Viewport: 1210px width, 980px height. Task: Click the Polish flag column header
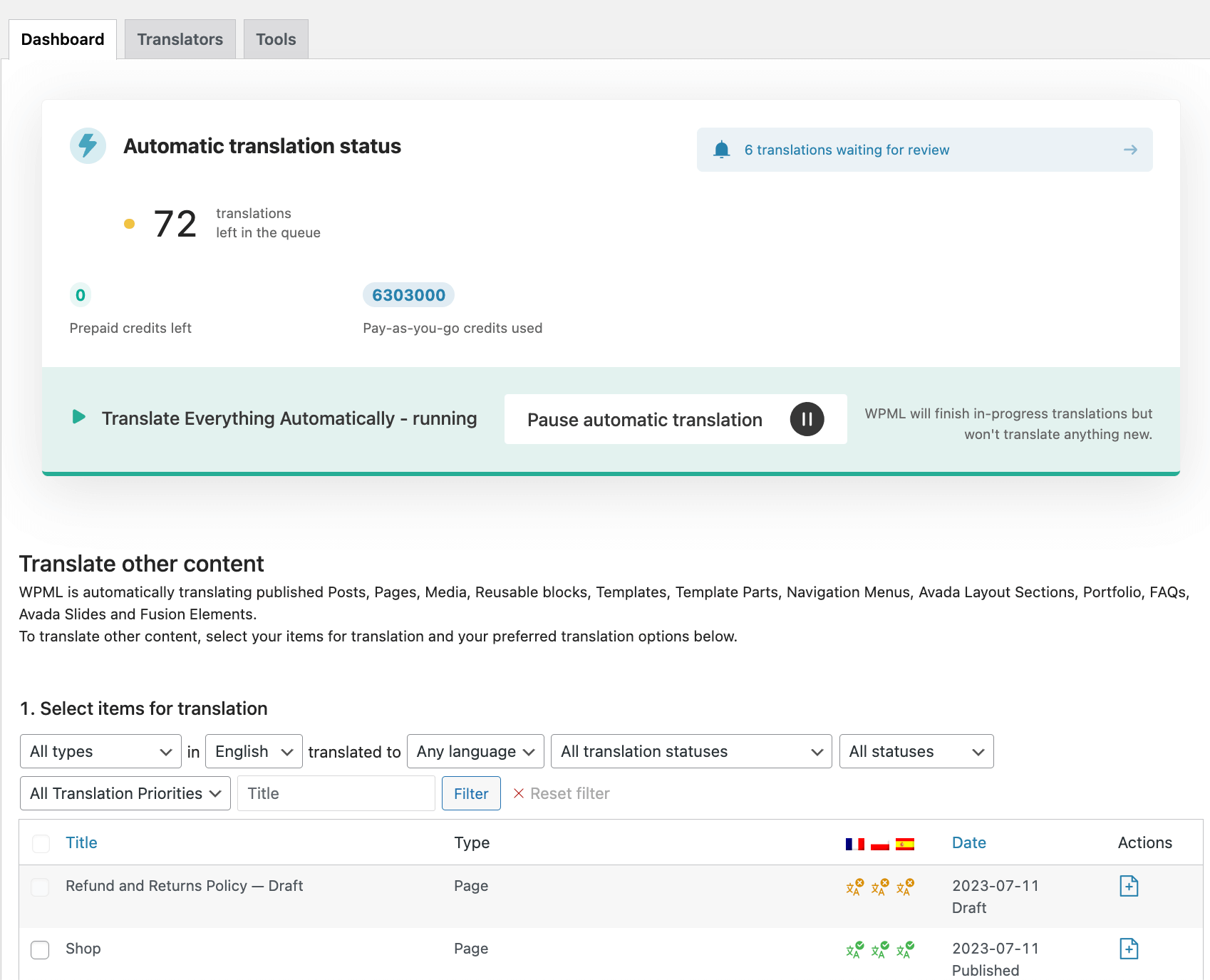click(x=880, y=844)
